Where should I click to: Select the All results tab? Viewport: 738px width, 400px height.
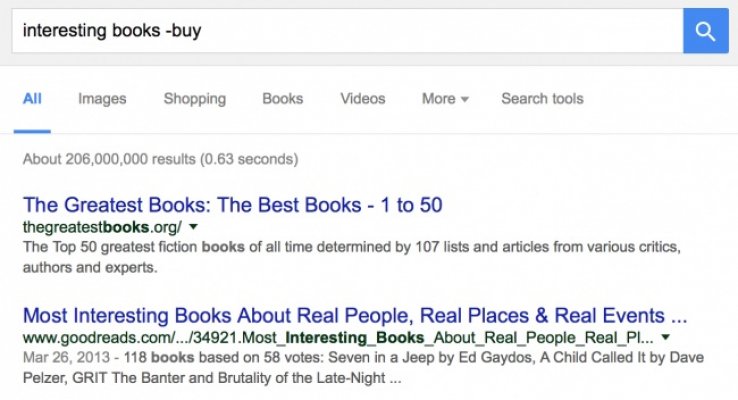[x=32, y=99]
